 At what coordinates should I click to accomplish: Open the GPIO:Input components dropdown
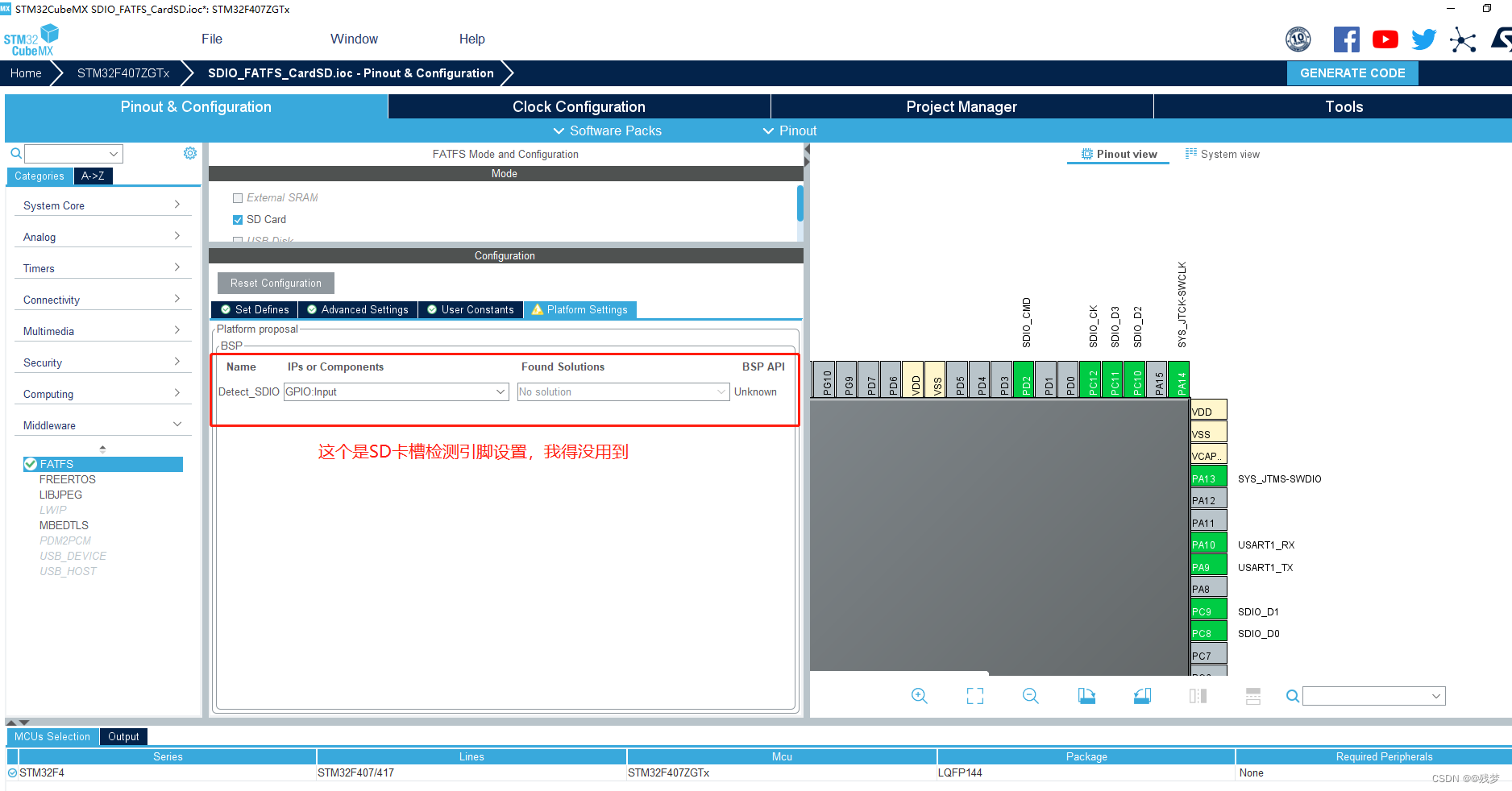(396, 392)
